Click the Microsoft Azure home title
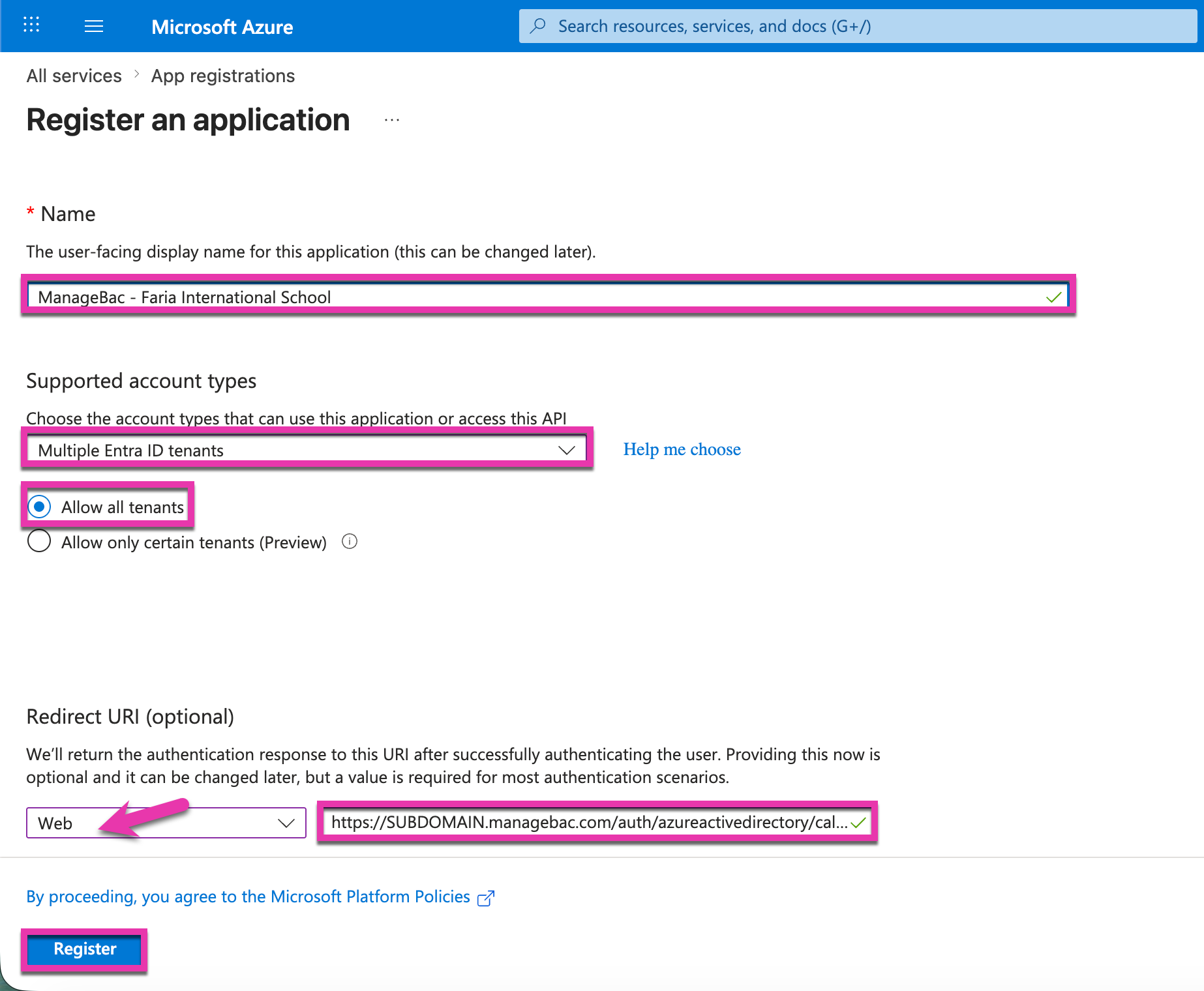 click(222, 27)
